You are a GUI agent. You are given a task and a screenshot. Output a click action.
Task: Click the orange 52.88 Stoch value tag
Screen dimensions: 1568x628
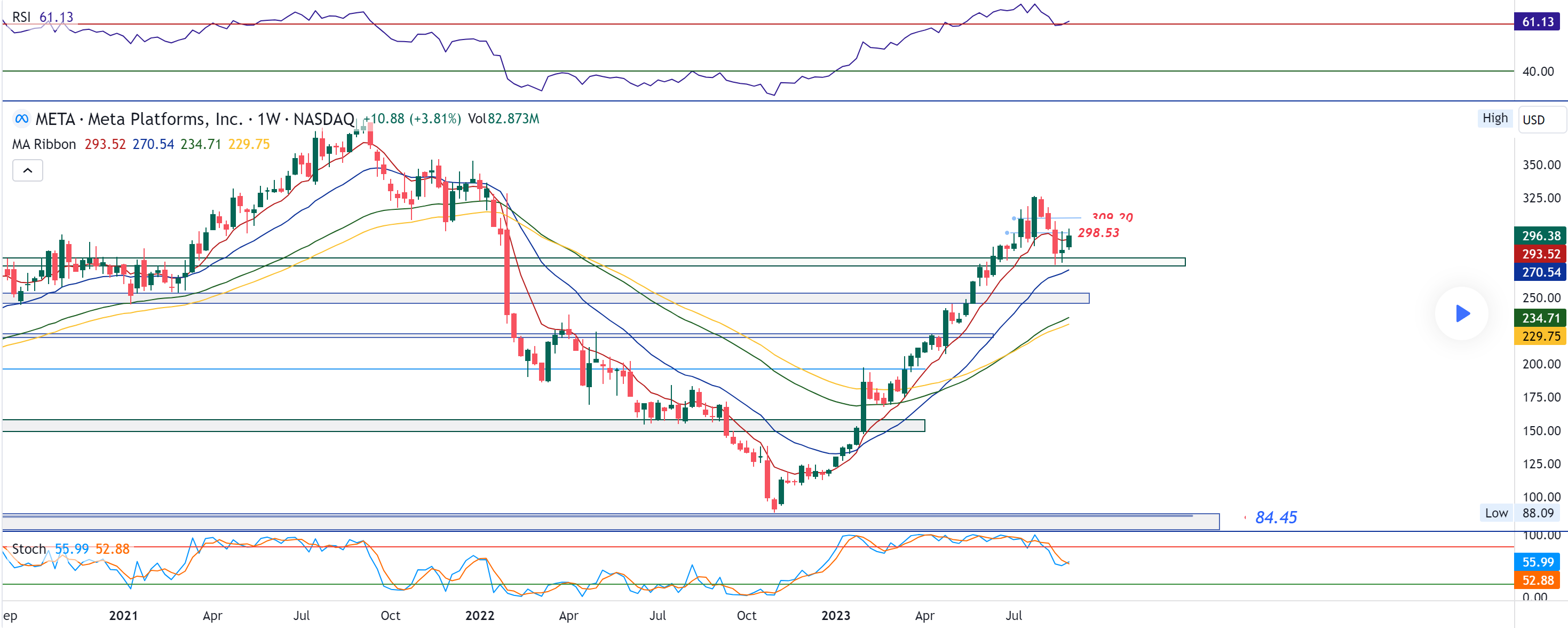pyautogui.click(x=1538, y=580)
